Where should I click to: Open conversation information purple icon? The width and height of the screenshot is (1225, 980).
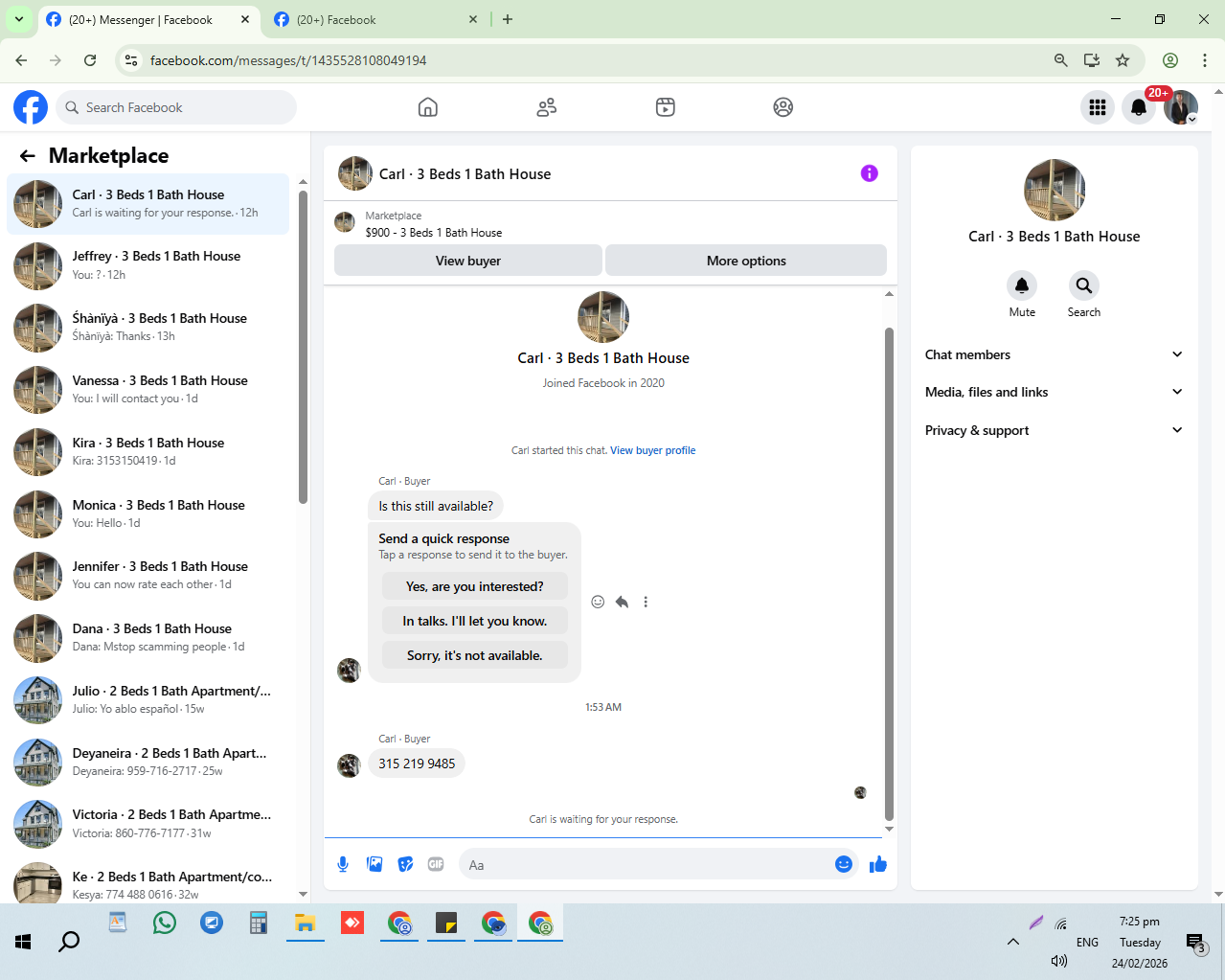(x=869, y=173)
